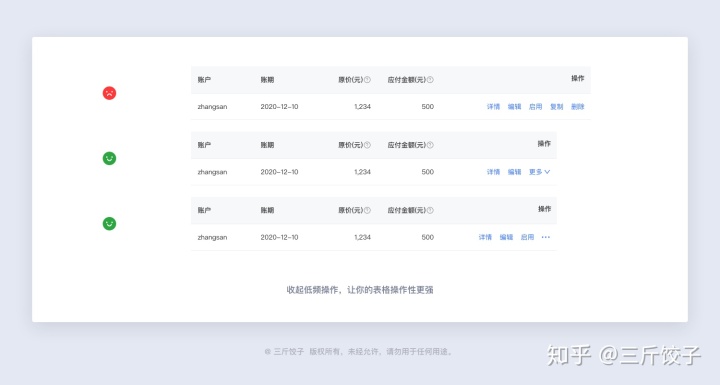720x385 pixels.
Task: Click the 原价(元) help icon in the 更多 table
Action: pos(367,145)
